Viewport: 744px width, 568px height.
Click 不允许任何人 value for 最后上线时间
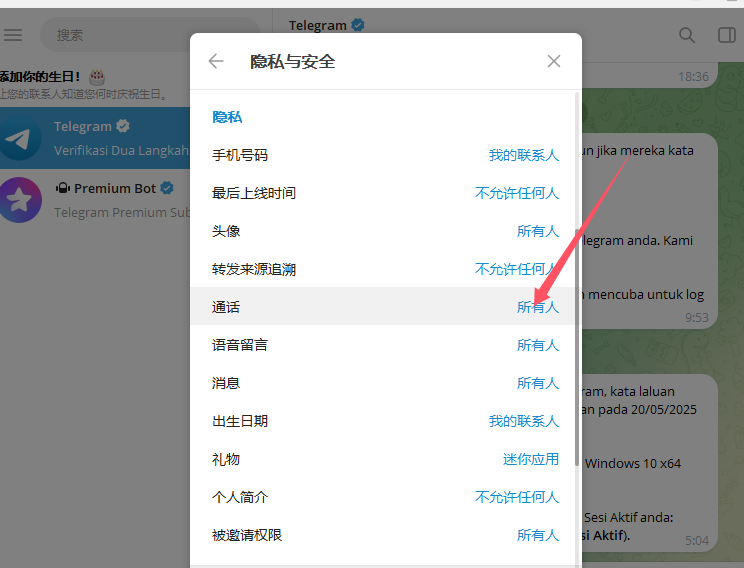(517, 193)
